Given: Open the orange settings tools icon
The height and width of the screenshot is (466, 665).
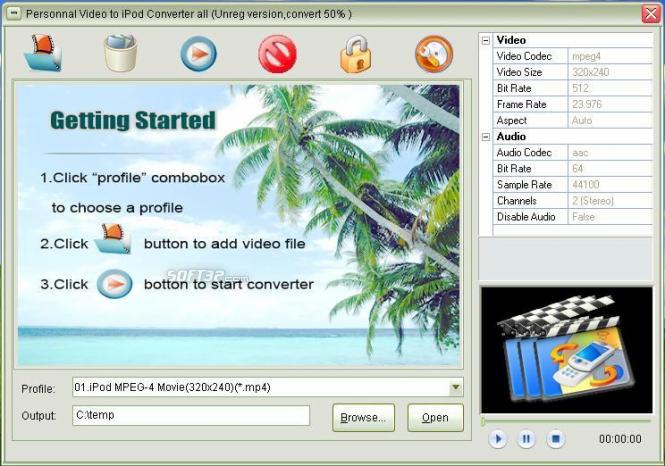Looking at the screenshot, I should pyautogui.click(x=434, y=54).
